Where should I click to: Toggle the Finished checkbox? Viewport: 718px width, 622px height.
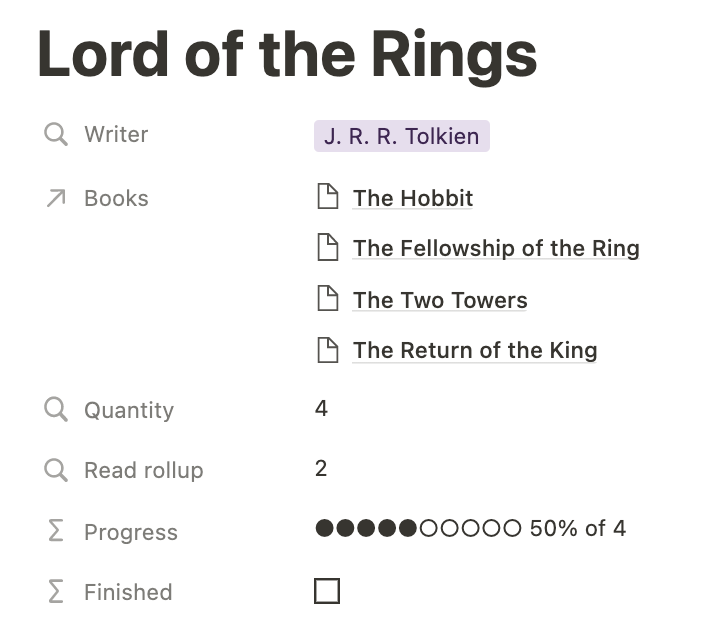point(327,591)
